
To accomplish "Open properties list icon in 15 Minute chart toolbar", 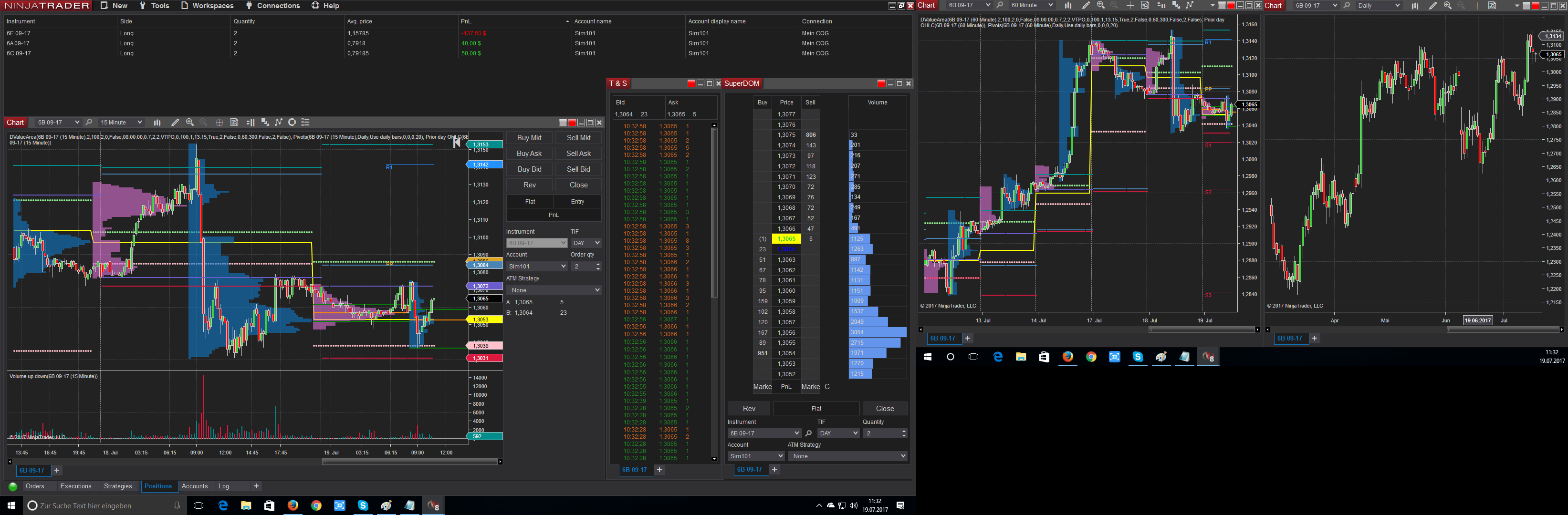I will click(305, 122).
